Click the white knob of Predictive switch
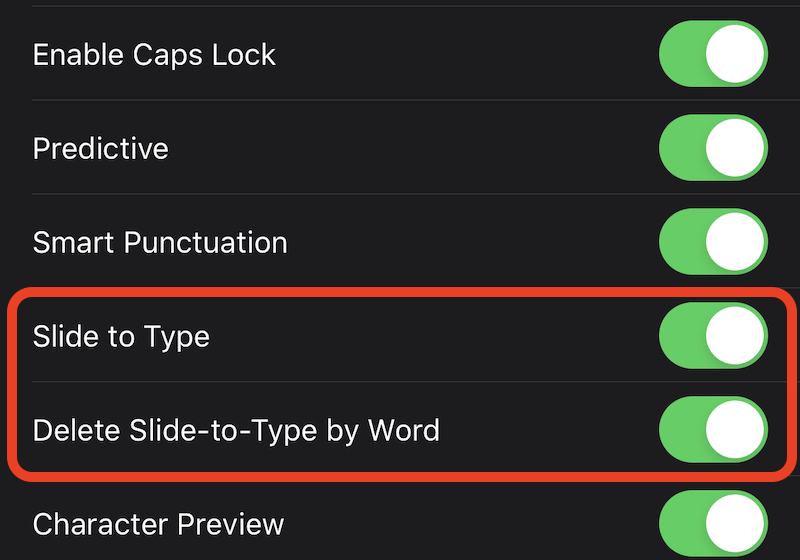Viewport: 800px width, 560px height. (x=735, y=147)
